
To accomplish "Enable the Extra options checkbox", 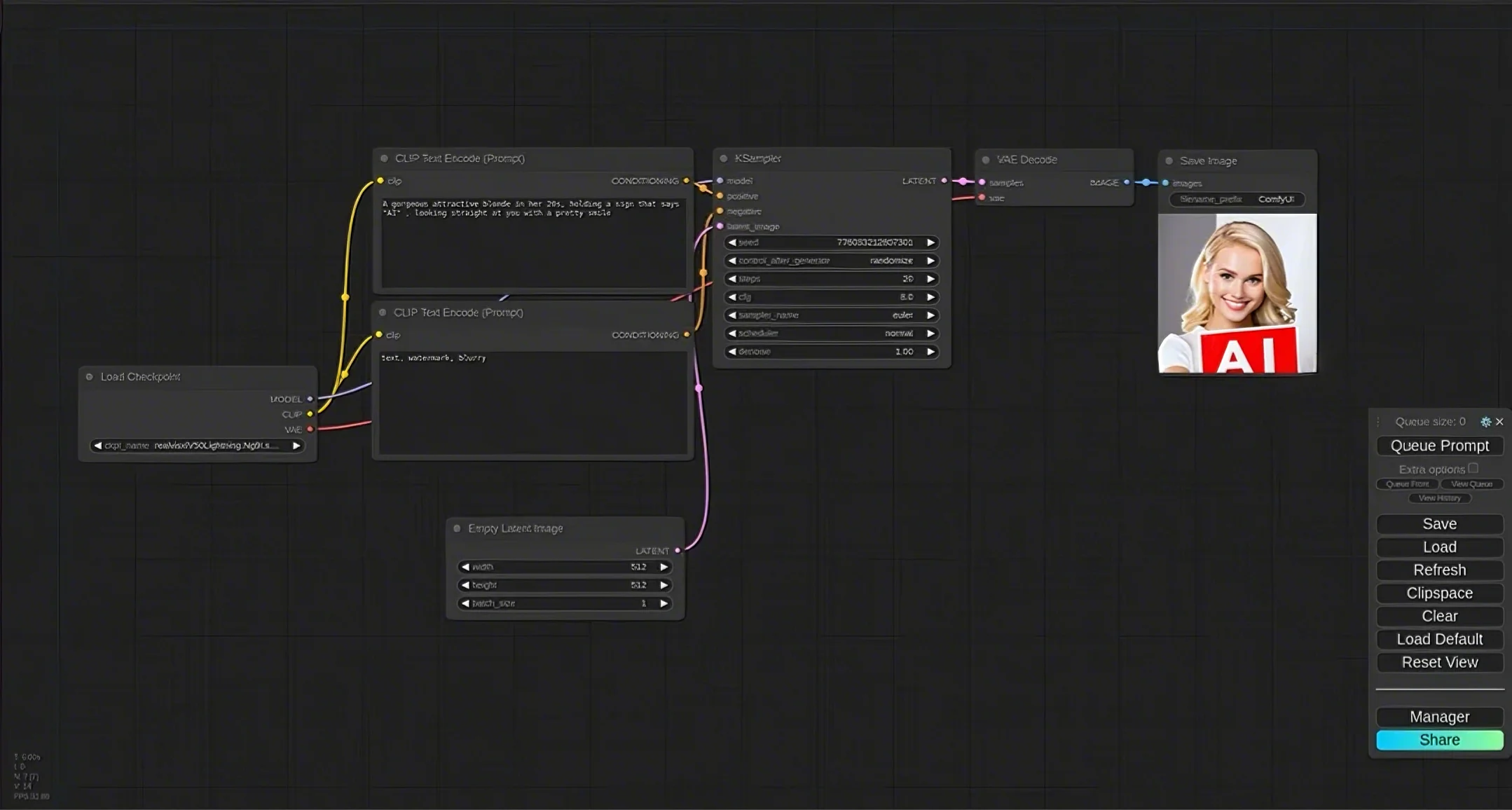I will pyautogui.click(x=1473, y=468).
